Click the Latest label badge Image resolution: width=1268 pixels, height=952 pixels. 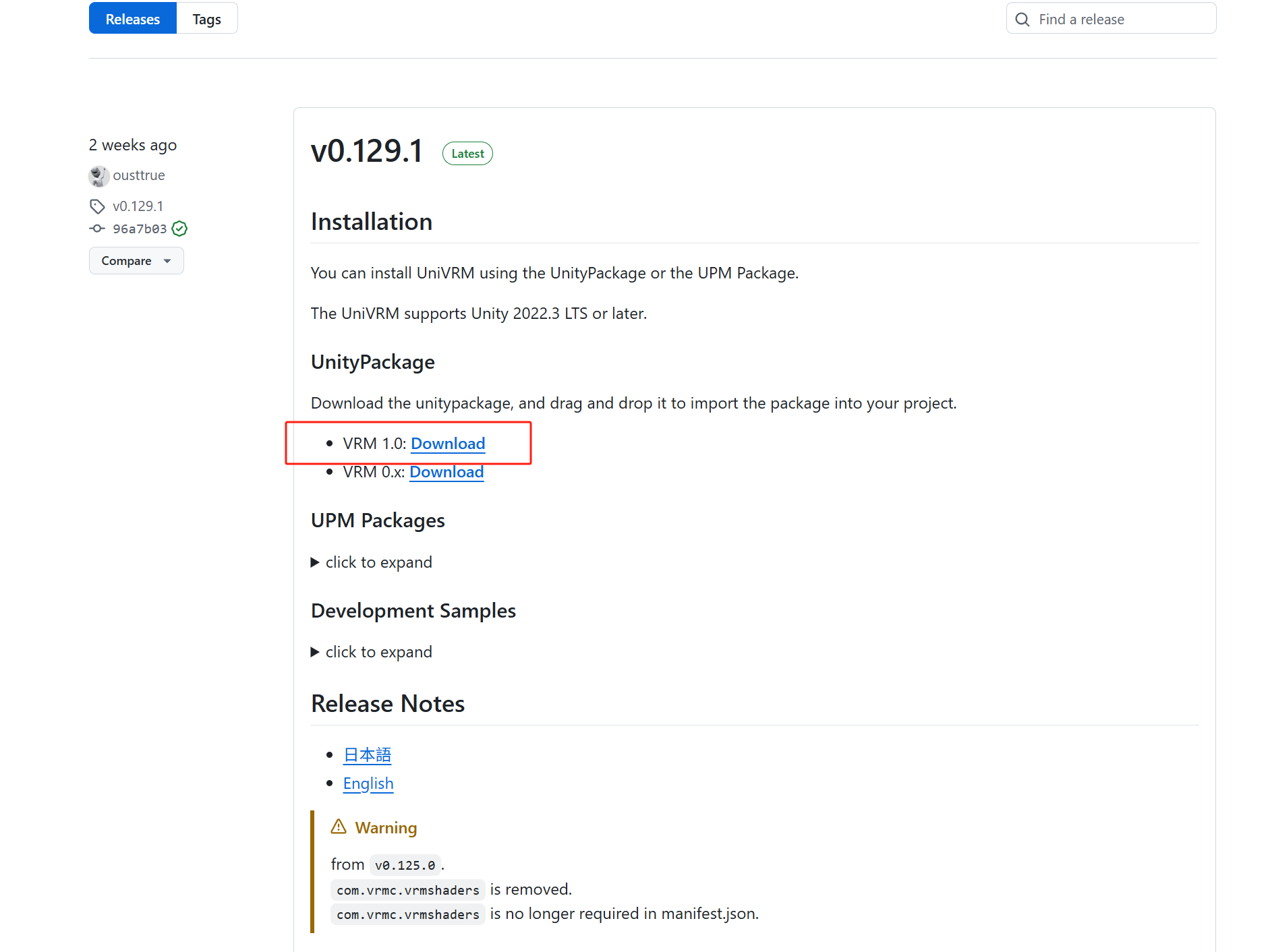pyautogui.click(x=467, y=154)
